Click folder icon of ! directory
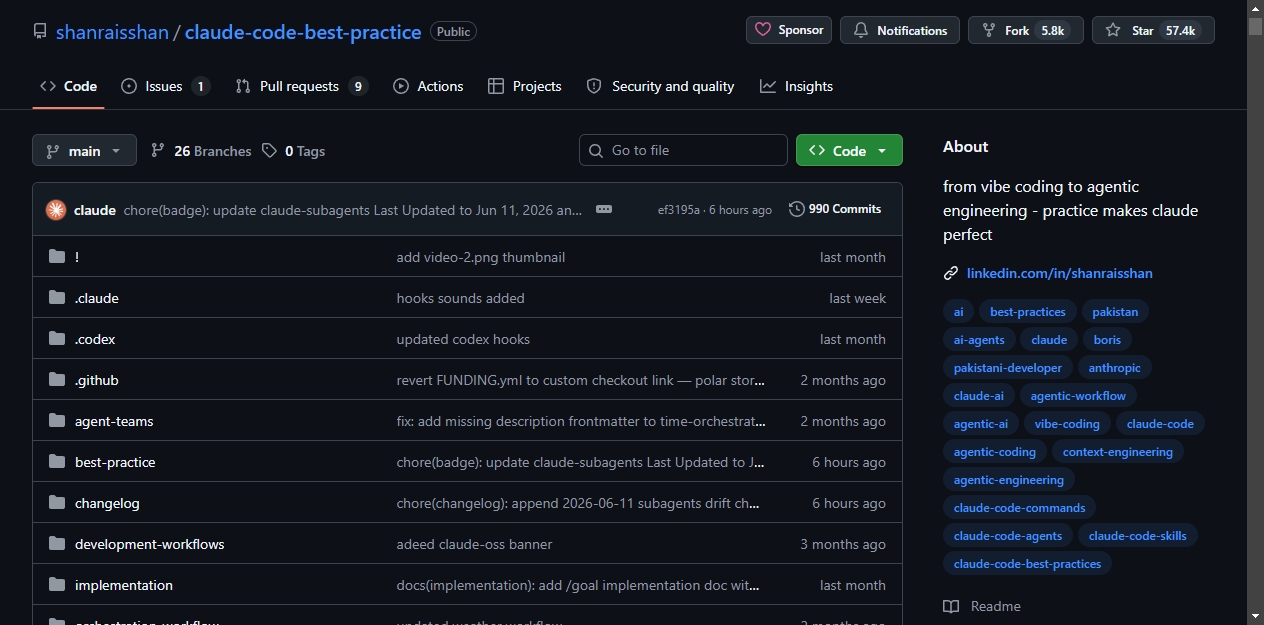Screen dimensions: 1264x625 coord(57,257)
